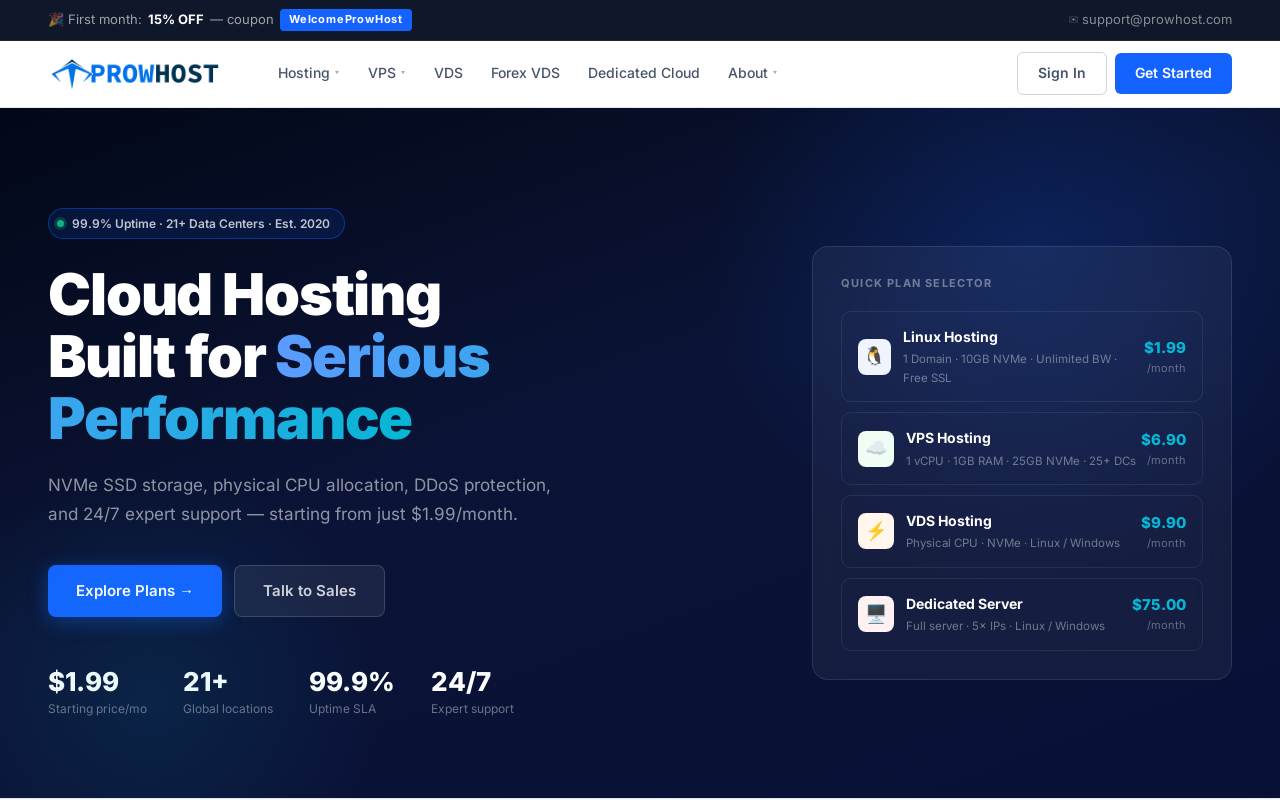Click Explore Plans button
Viewport: 1280px width, 800px height.
135,591
